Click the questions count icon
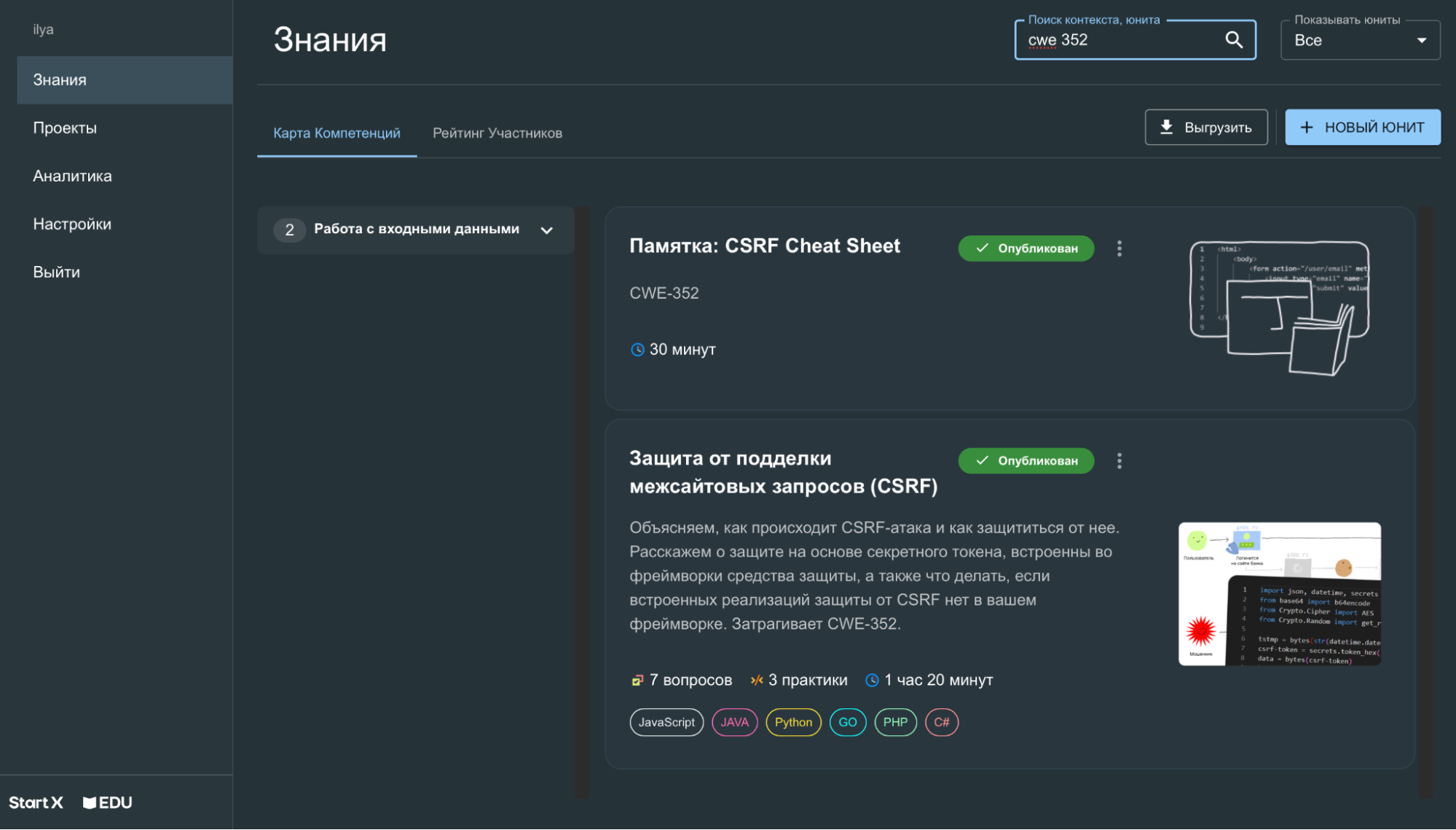Screen dimensions: 1456x830 coord(637,680)
